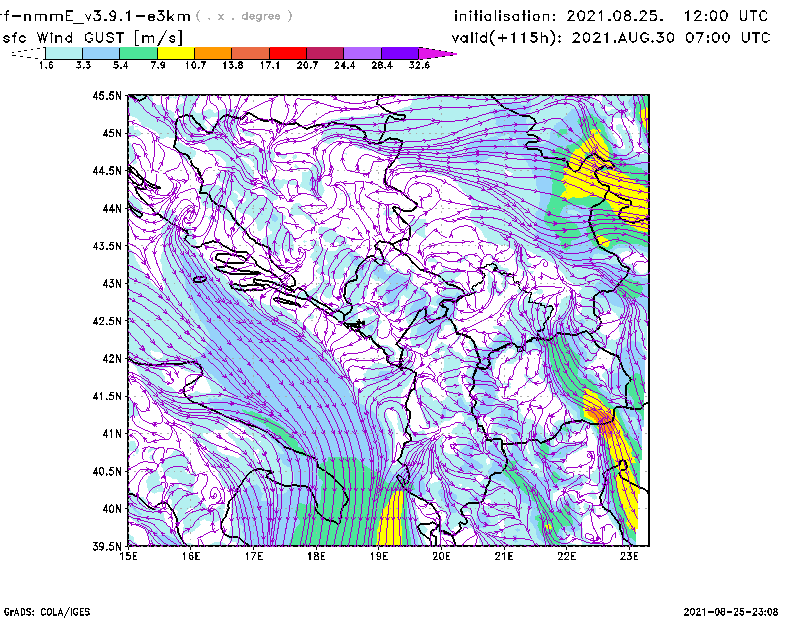Click the '( . x . degree )' label
Viewport: 800px width, 618px height.
244,16
